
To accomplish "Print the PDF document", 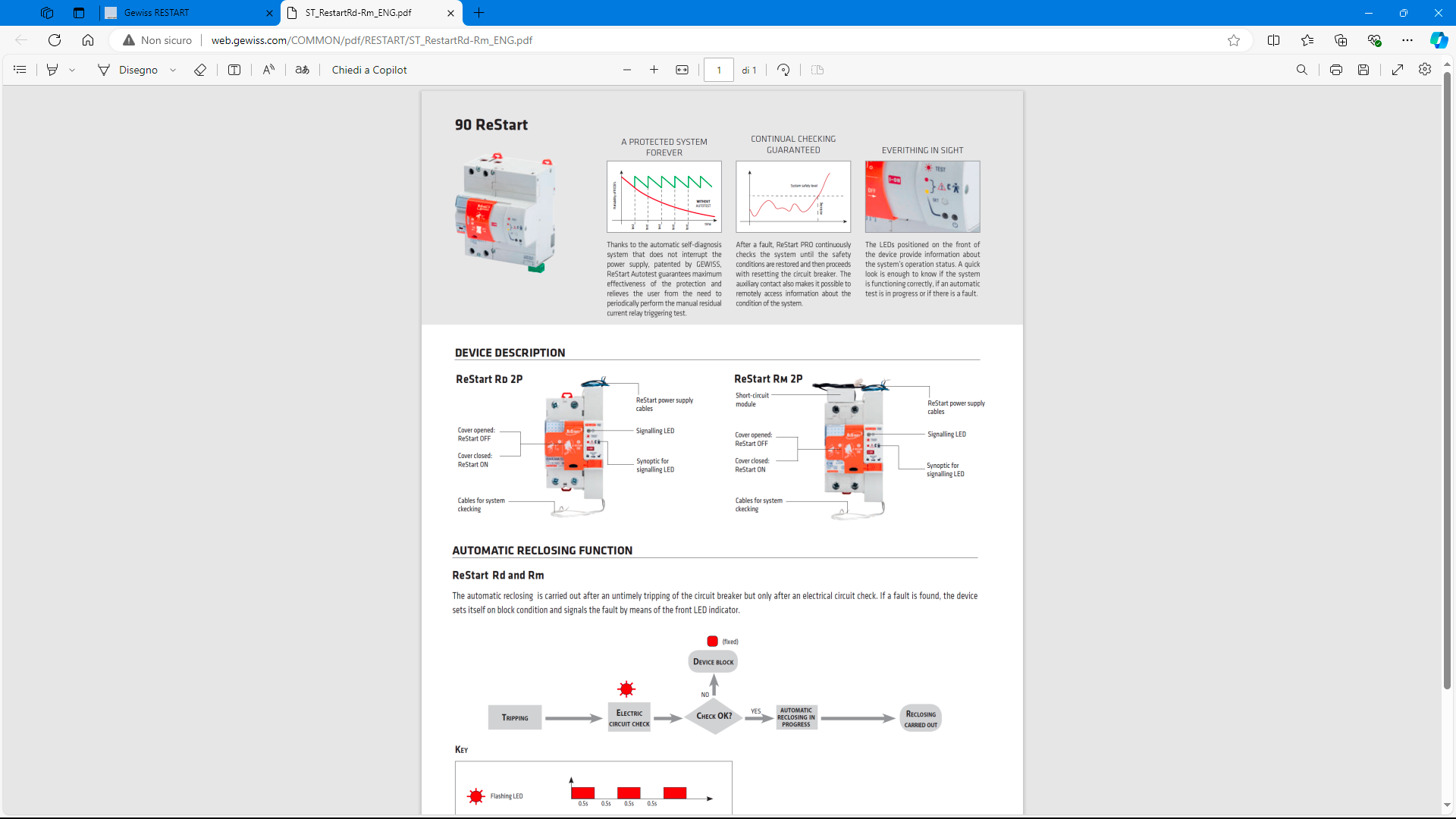I will click(1336, 70).
